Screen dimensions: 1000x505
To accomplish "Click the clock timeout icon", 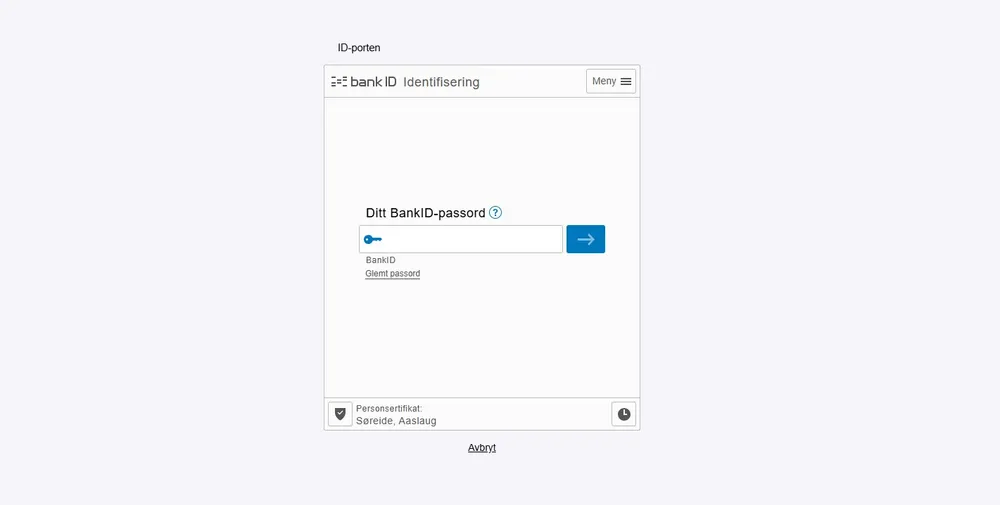I will (x=624, y=414).
